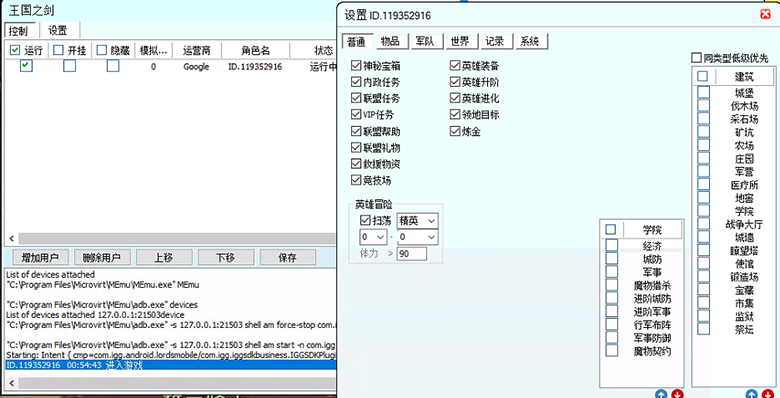Uncheck the 炼金 option

tap(455, 131)
